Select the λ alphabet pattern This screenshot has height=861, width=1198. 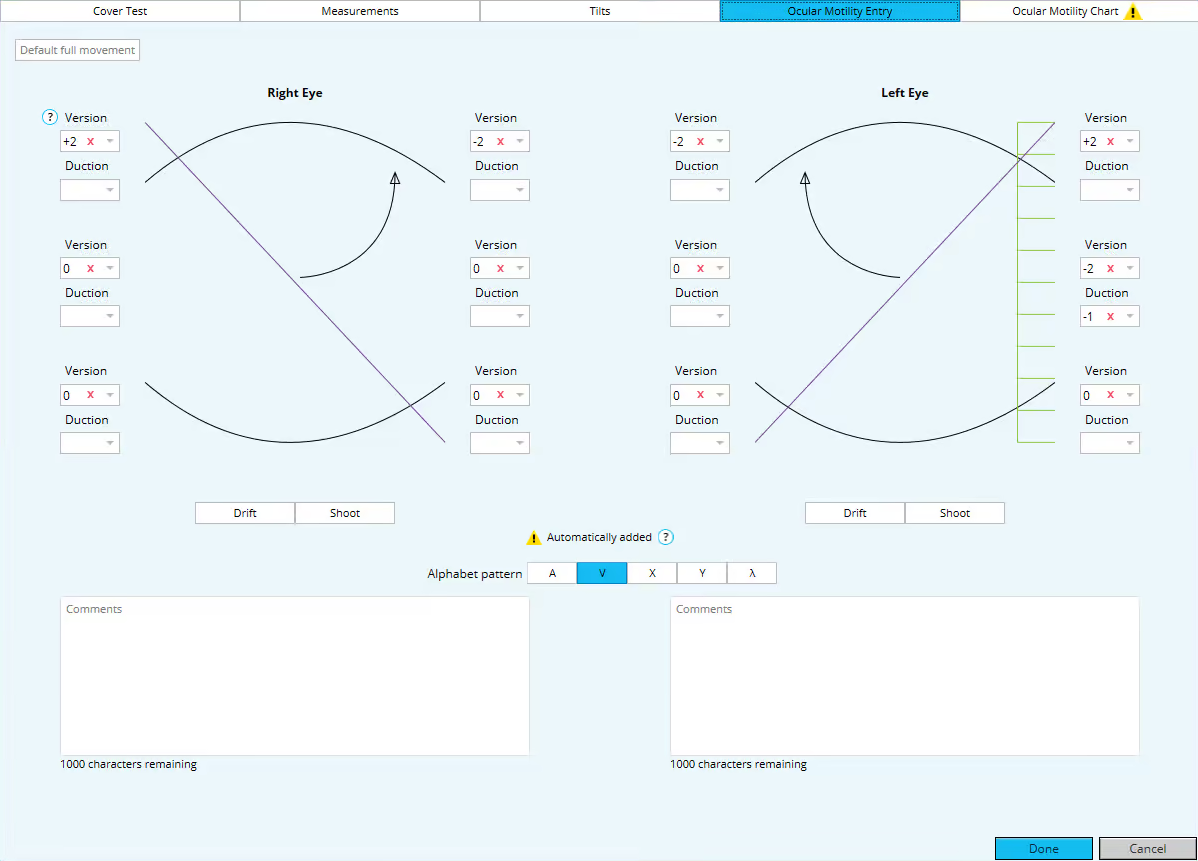click(x=752, y=573)
